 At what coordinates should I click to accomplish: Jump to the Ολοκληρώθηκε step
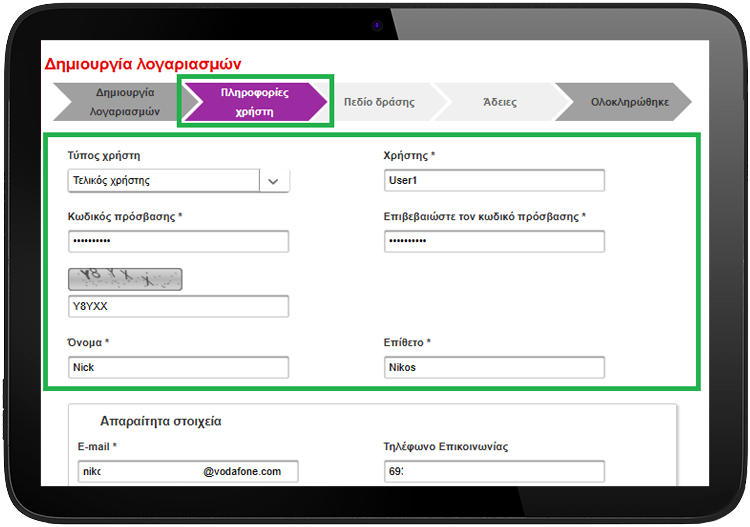pyautogui.click(x=624, y=102)
